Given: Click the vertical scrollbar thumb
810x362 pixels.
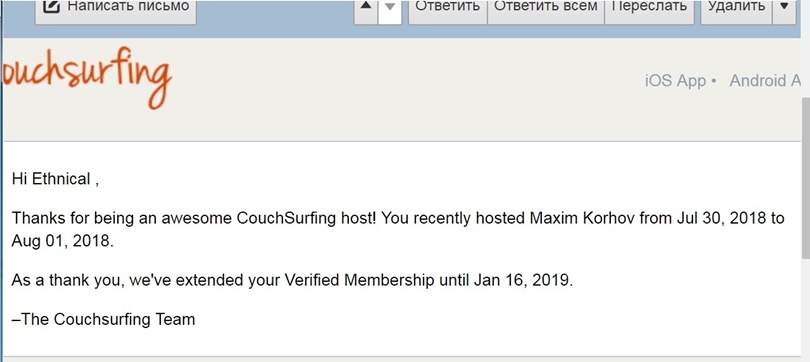Looking at the screenshot, I should point(805,178).
